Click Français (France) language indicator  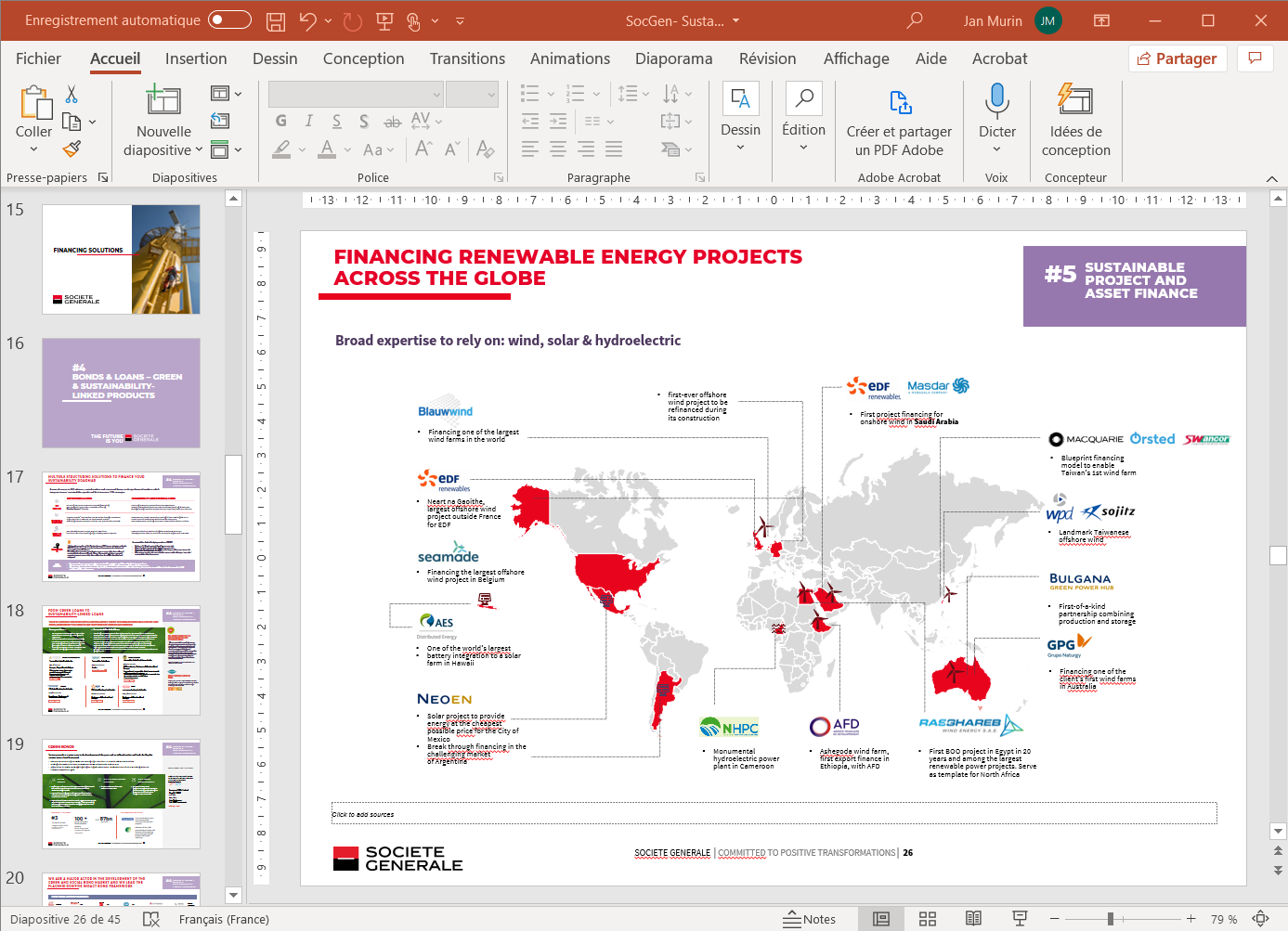[x=224, y=919]
